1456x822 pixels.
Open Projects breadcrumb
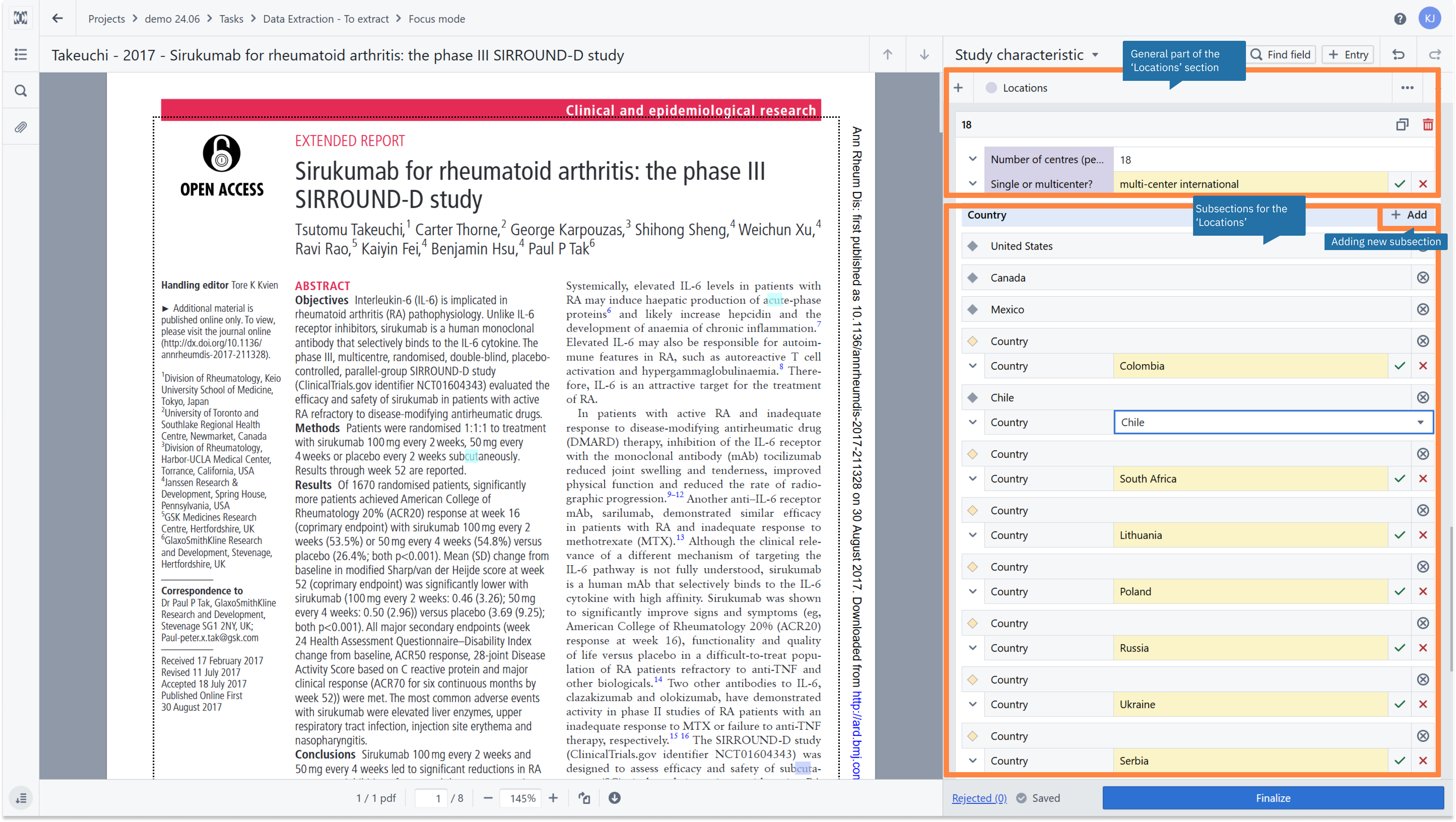click(106, 19)
